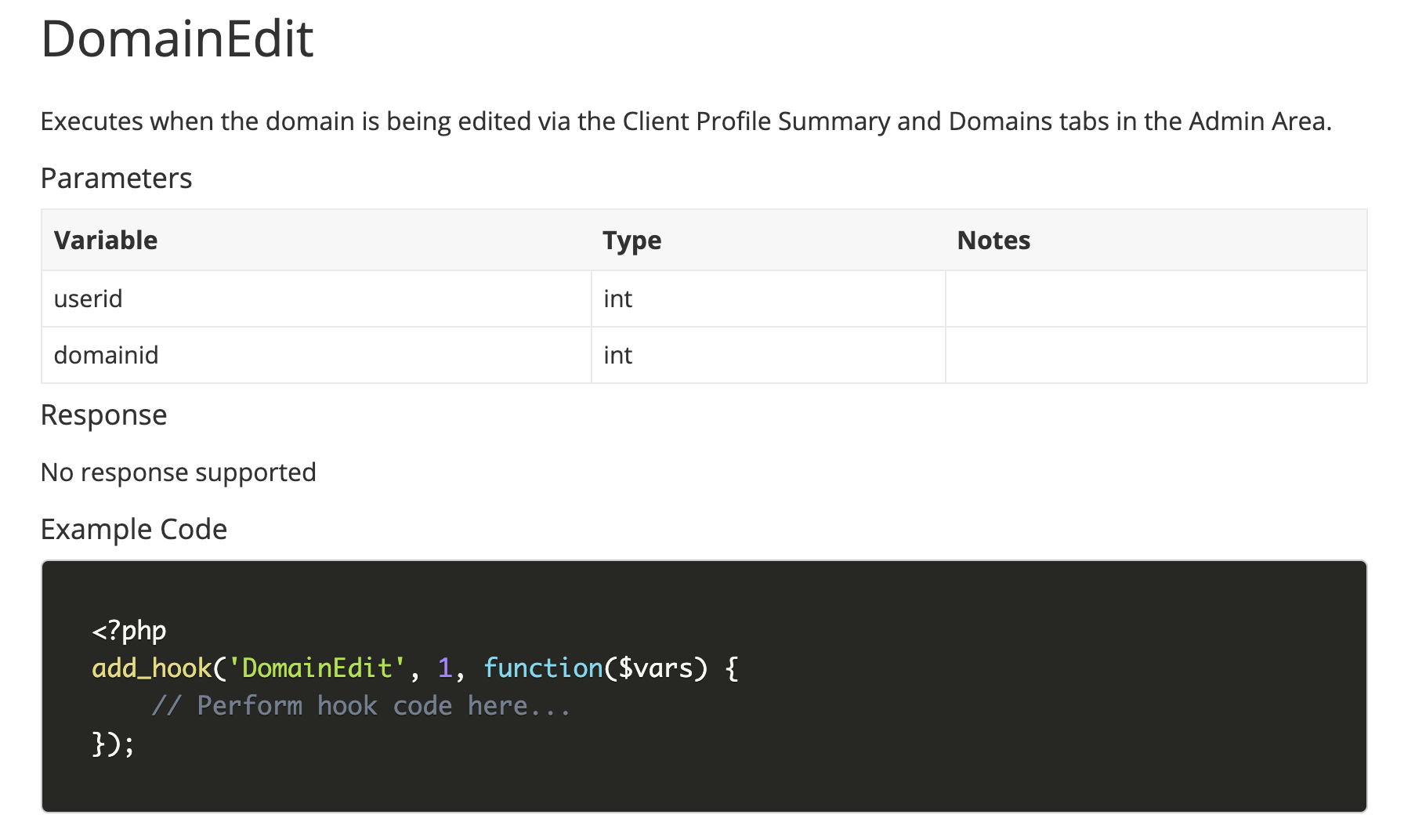
Task: Click the empty Notes cell for domainid
Action: tap(1156, 355)
